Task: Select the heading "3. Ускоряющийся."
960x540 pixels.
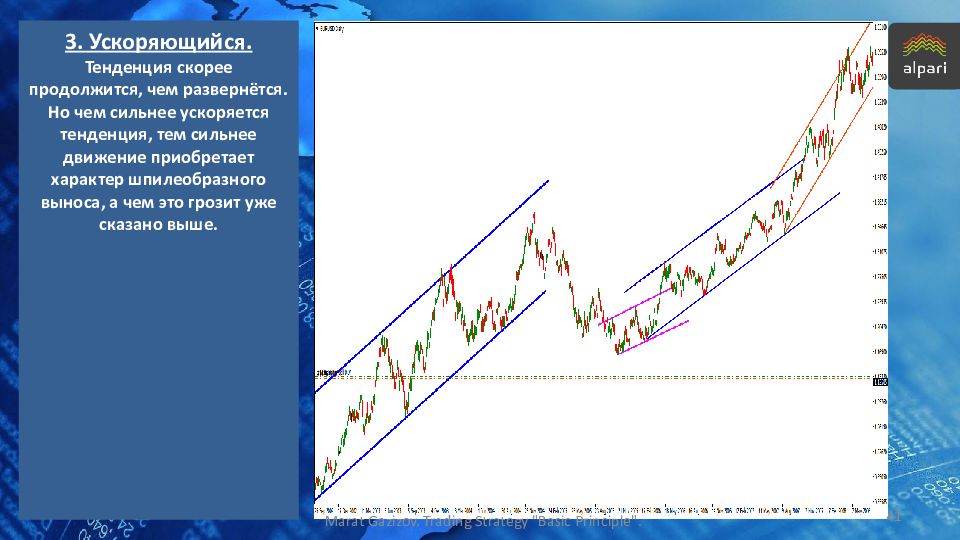Action: tap(158, 42)
